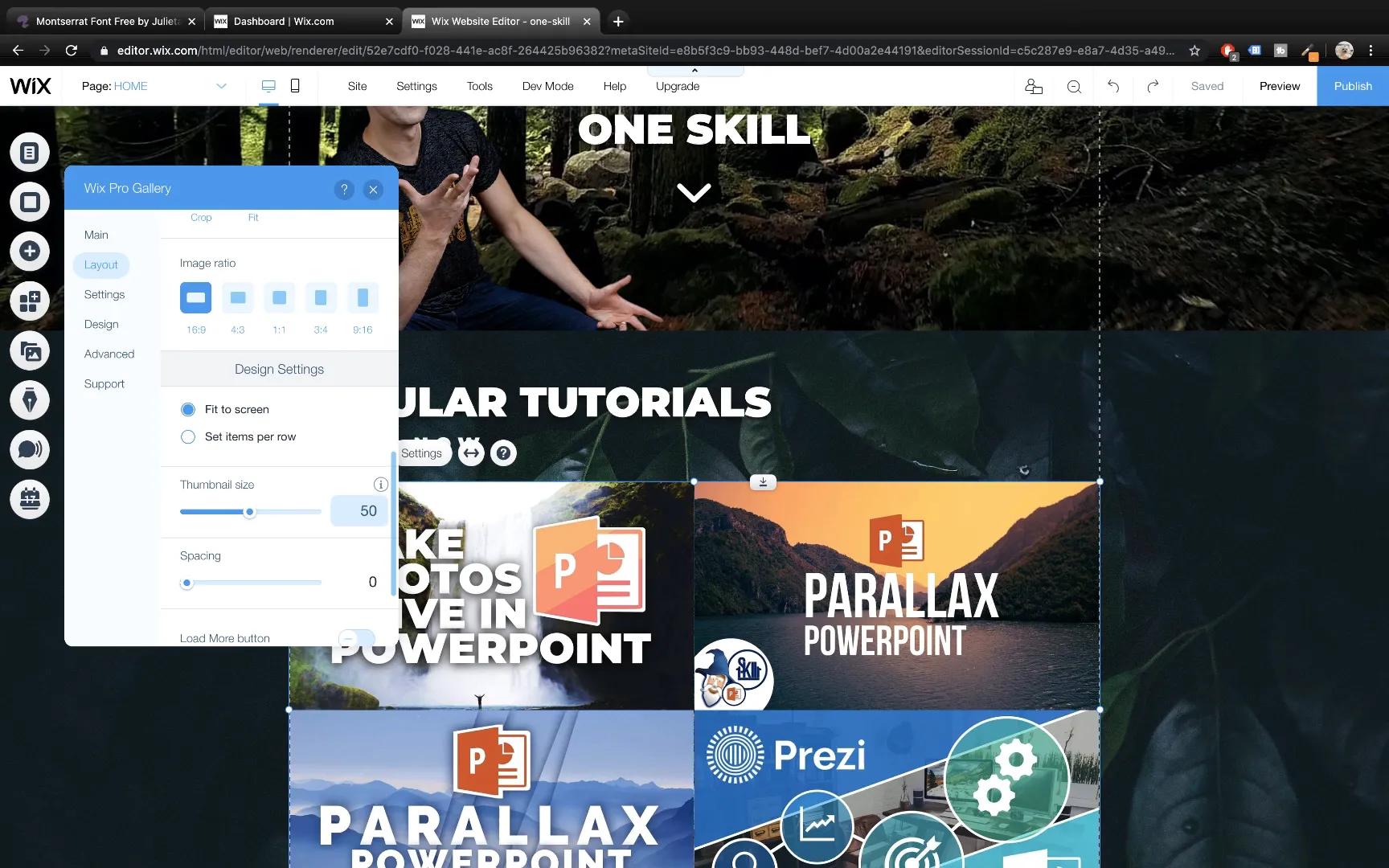The image size is (1389, 868).
Task: Click the gallery download handle icon
Action: pos(763,482)
